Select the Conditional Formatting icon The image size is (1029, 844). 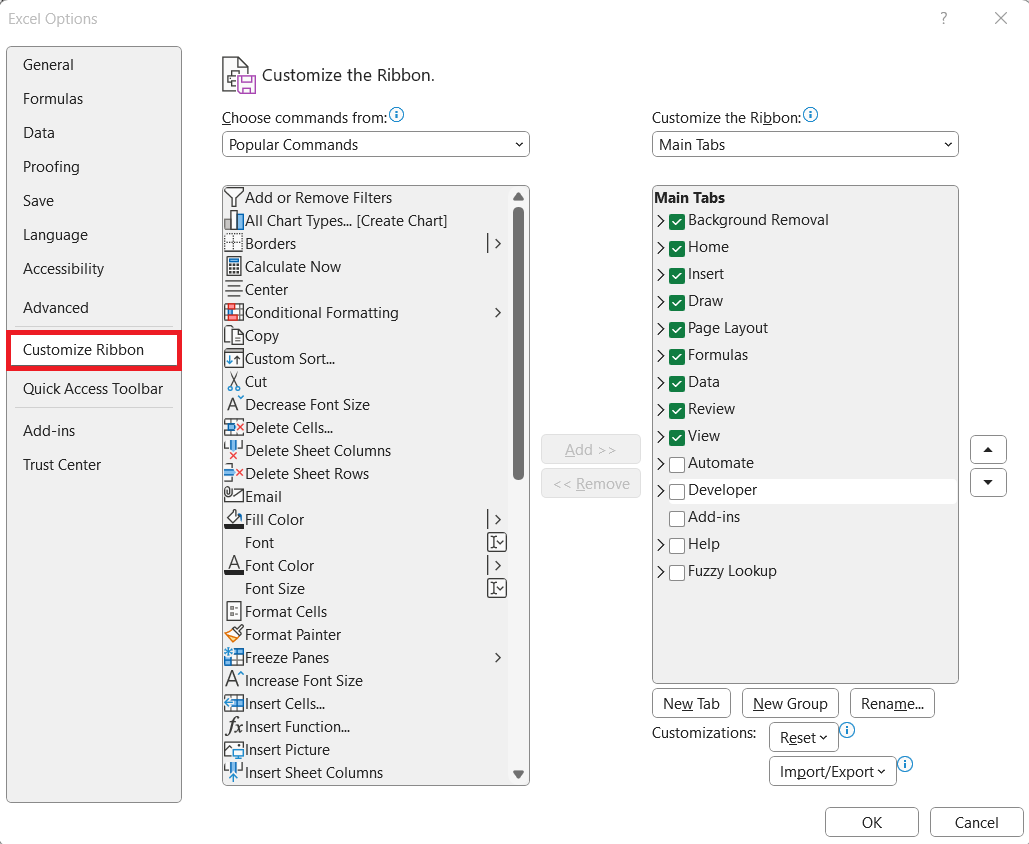234,312
